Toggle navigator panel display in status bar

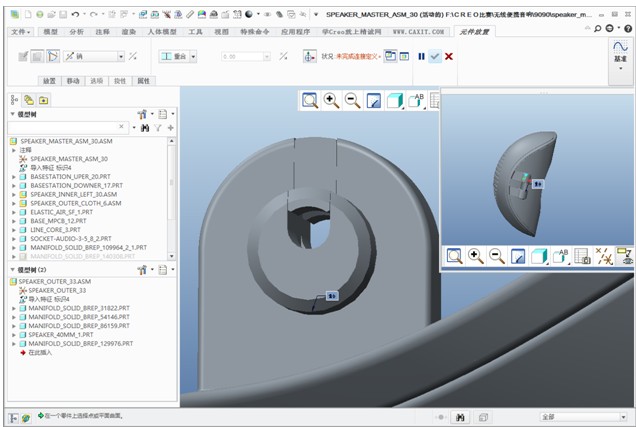pos(13,418)
